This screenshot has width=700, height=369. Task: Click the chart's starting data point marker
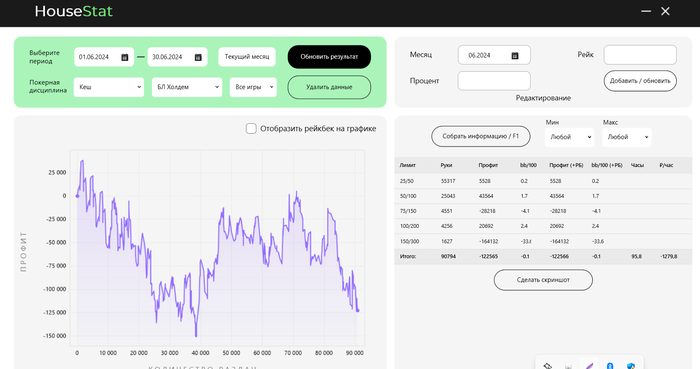[77, 196]
